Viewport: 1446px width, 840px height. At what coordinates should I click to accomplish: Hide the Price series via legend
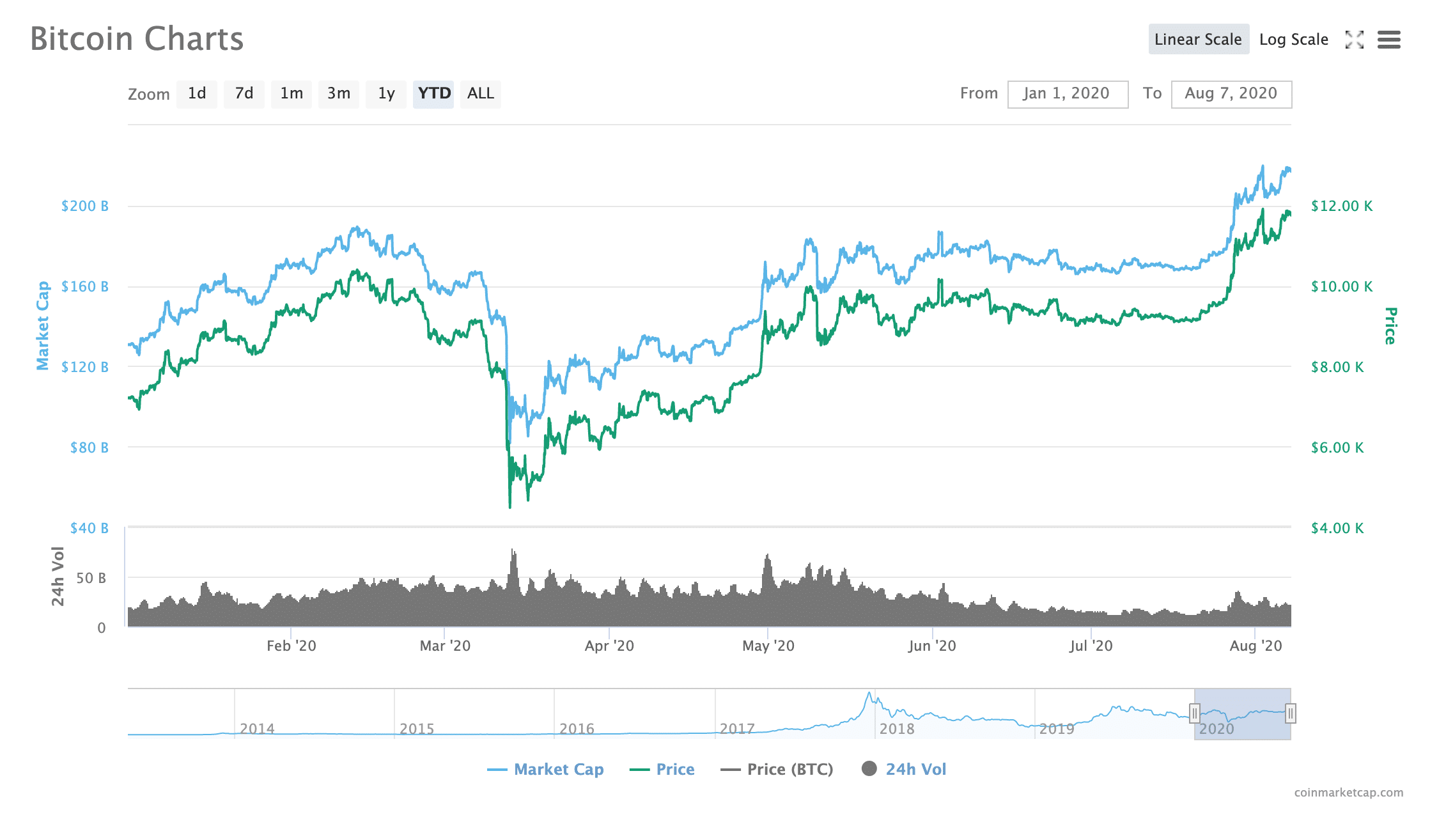coord(662,769)
